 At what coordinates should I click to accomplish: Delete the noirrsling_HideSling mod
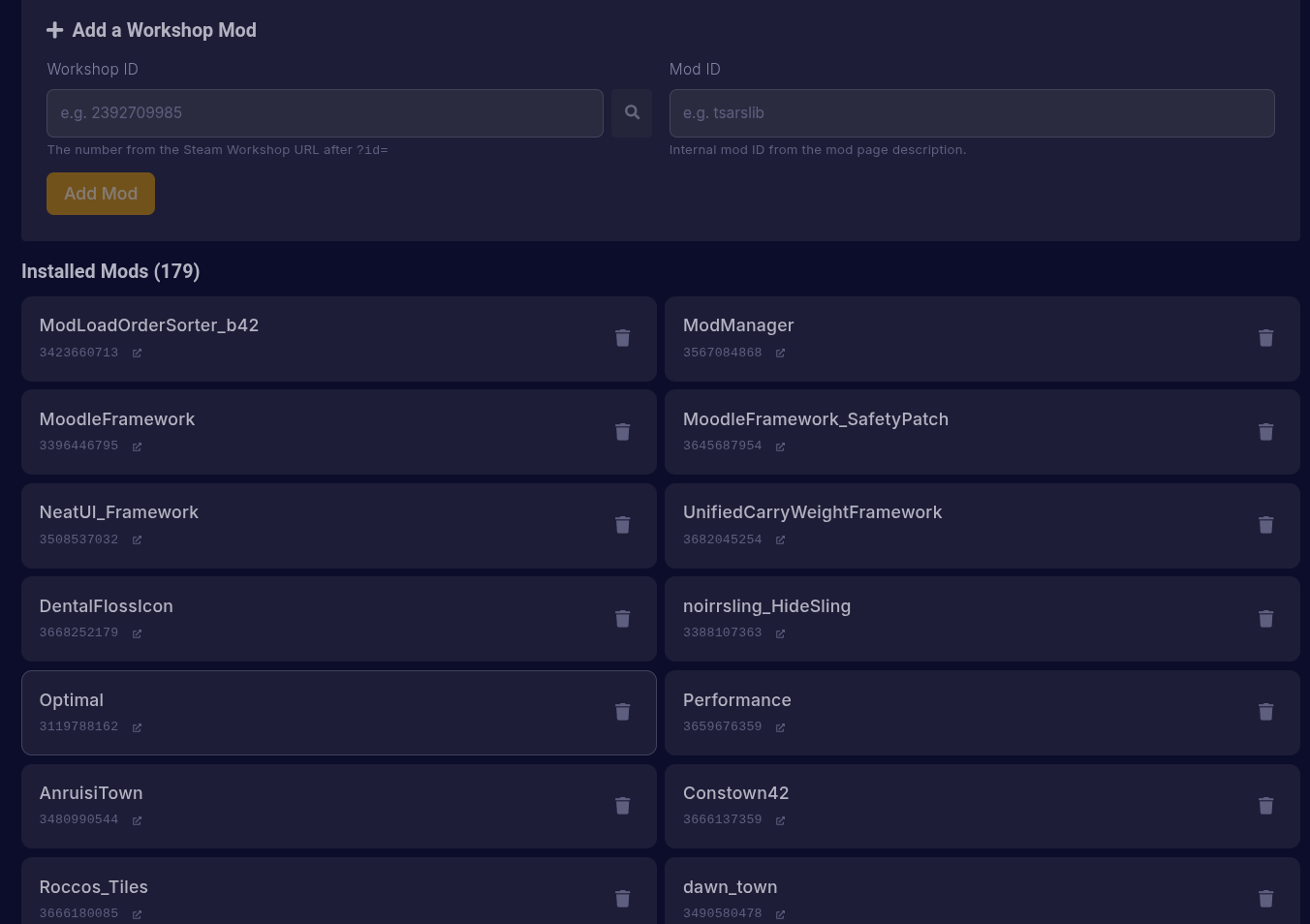point(1265,618)
